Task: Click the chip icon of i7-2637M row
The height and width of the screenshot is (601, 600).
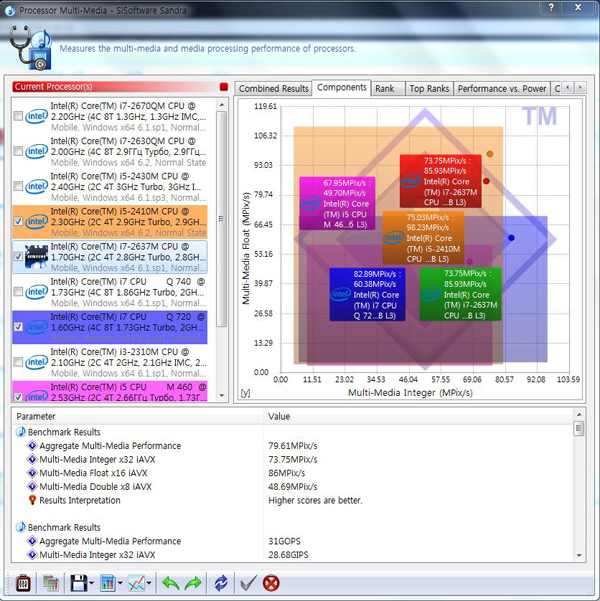Action: tap(36, 256)
